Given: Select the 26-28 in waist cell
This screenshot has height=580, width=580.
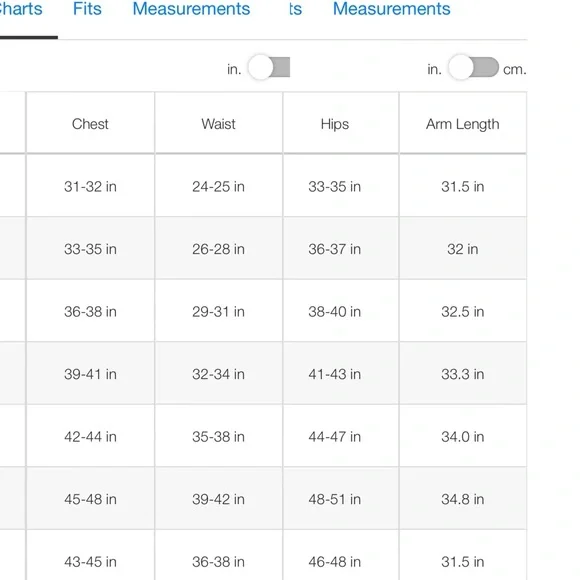Looking at the screenshot, I should click(219, 249).
